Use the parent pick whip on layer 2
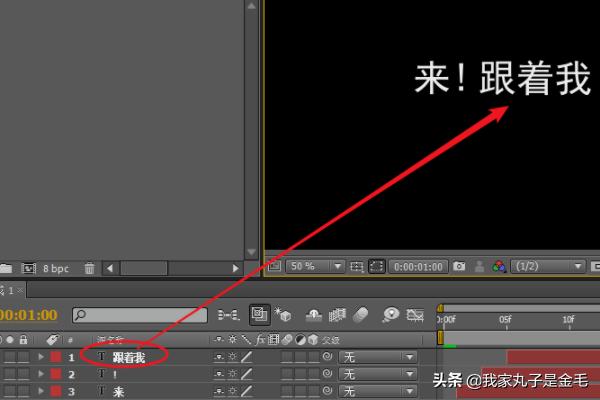This screenshot has height=400, width=600. pos(327,374)
